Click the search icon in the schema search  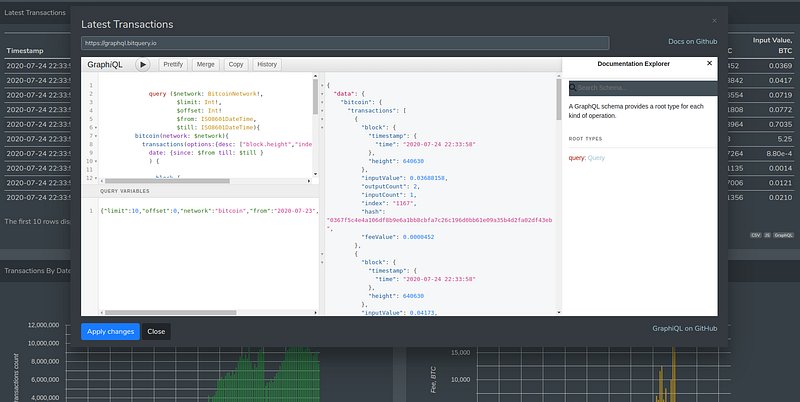573,88
